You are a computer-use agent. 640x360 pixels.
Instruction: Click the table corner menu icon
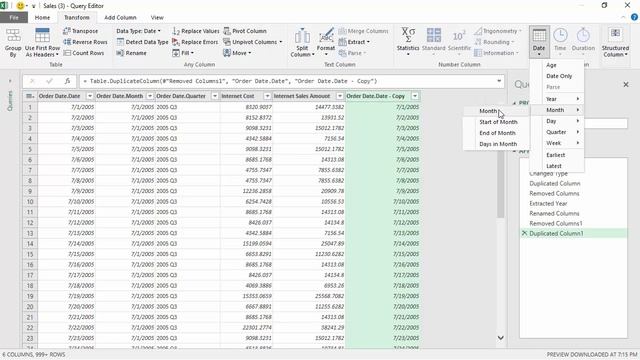coord(30,96)
